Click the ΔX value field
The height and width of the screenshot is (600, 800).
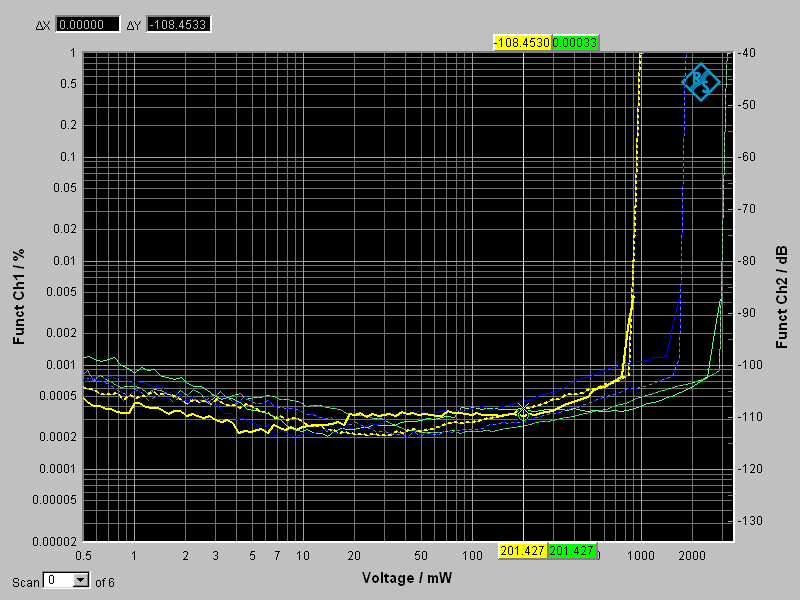(87, 24)
